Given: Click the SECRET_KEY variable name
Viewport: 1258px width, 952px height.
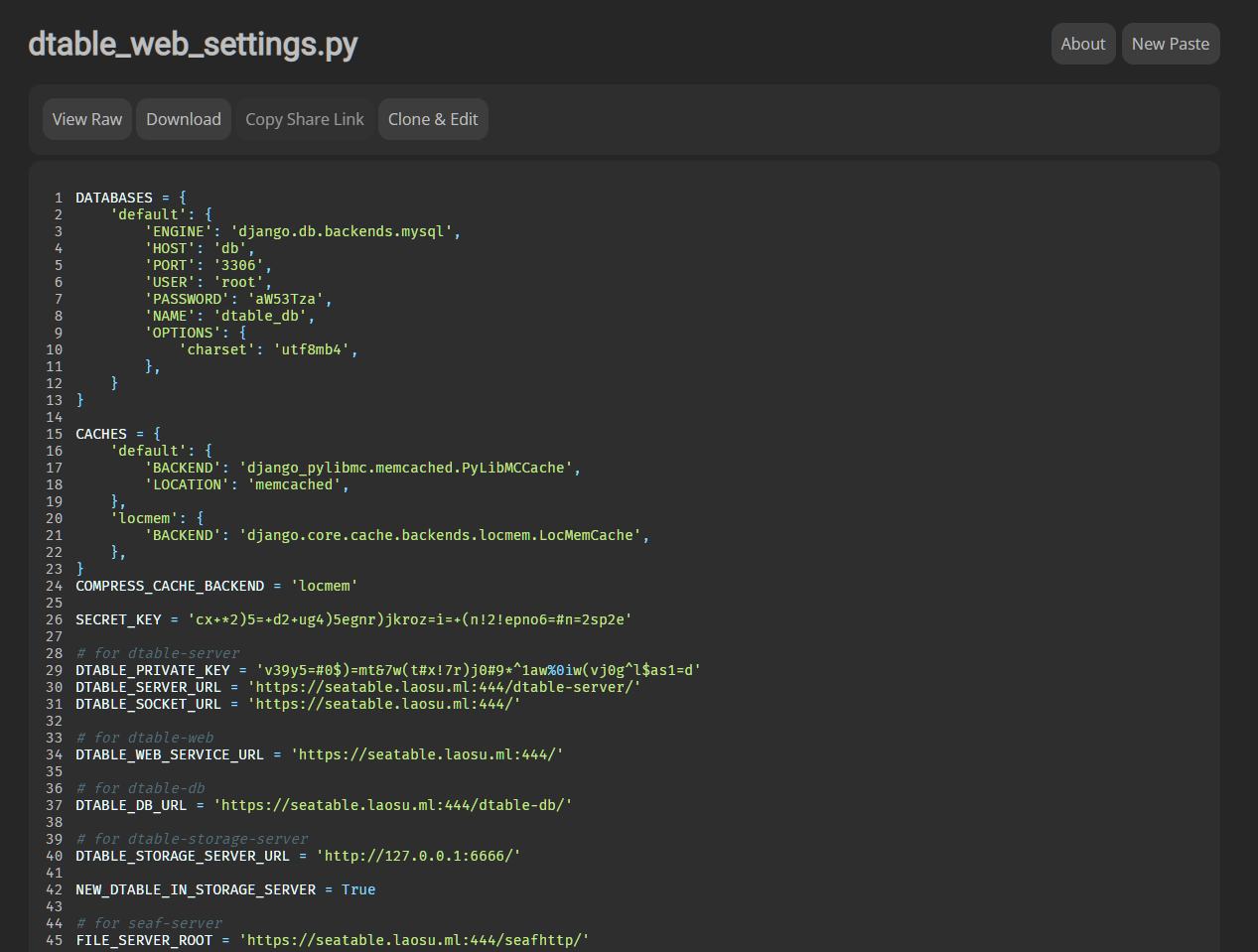Looking at the screenshot, I should [118, 619].
